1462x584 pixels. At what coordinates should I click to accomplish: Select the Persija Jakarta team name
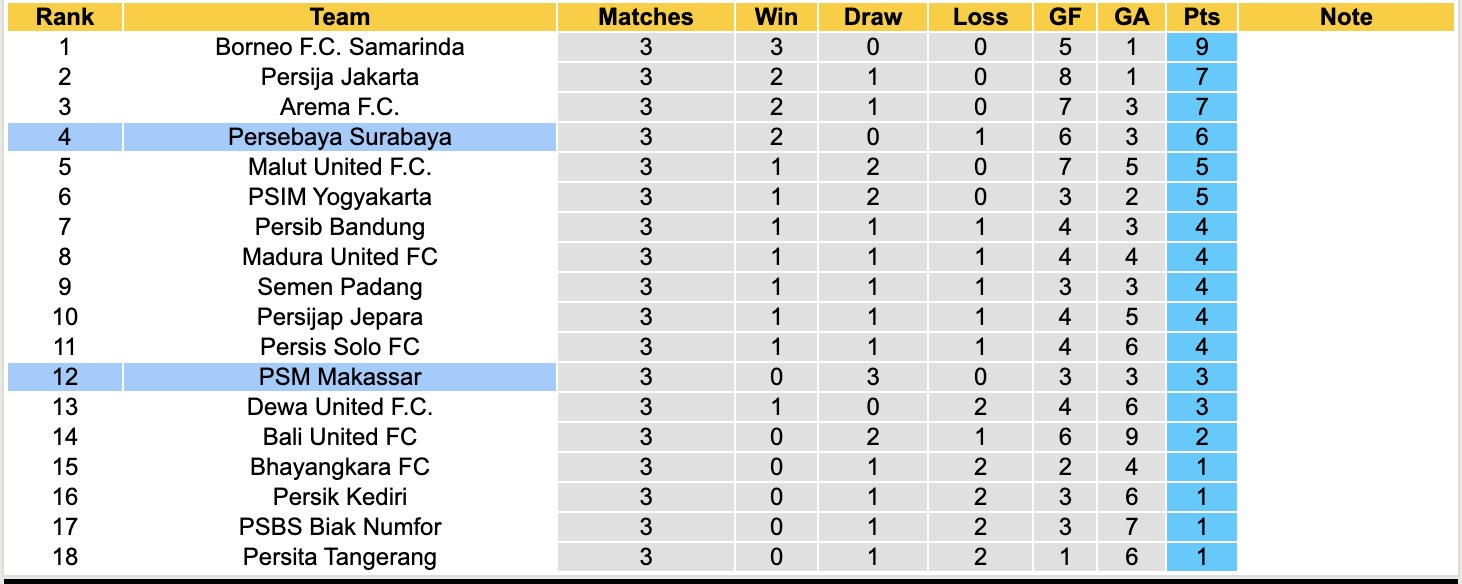(340, 77)
